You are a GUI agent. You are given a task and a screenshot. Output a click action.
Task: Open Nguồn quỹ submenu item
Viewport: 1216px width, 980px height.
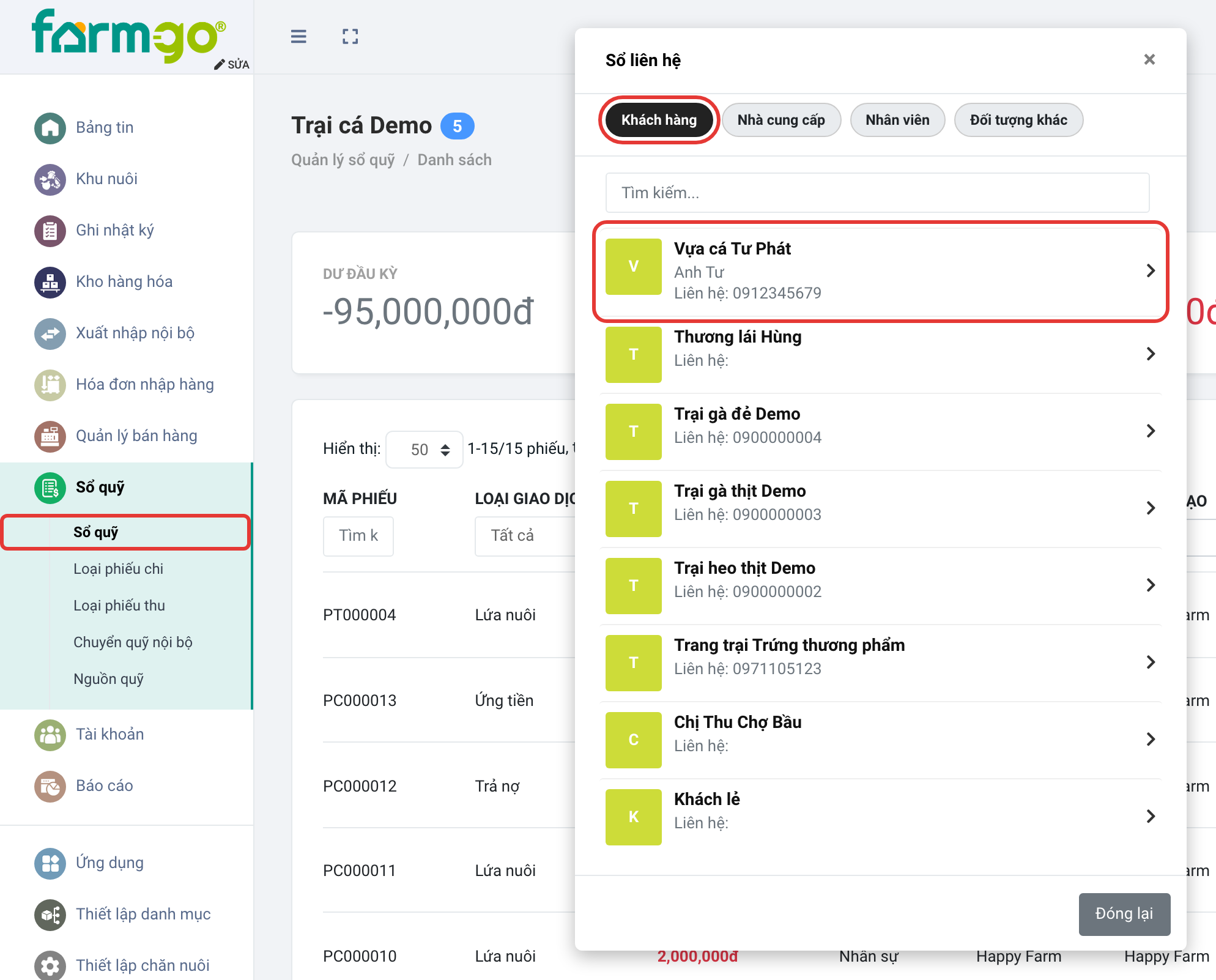(x=108, y=679)
